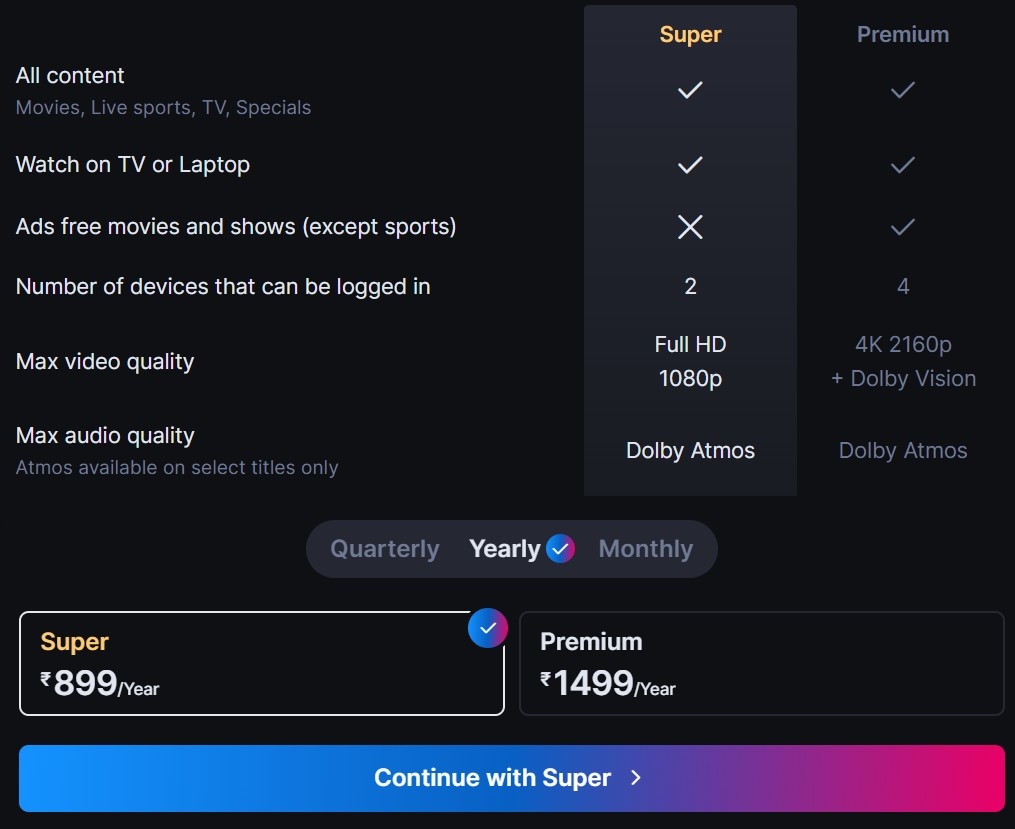Click the X icon for Super ads-free movies

pyautogui.click(x=689, y=227)
